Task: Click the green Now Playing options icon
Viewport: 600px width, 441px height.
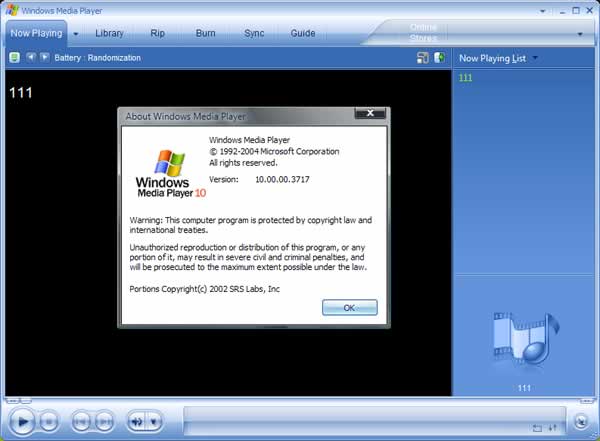Action: point(15,58)
